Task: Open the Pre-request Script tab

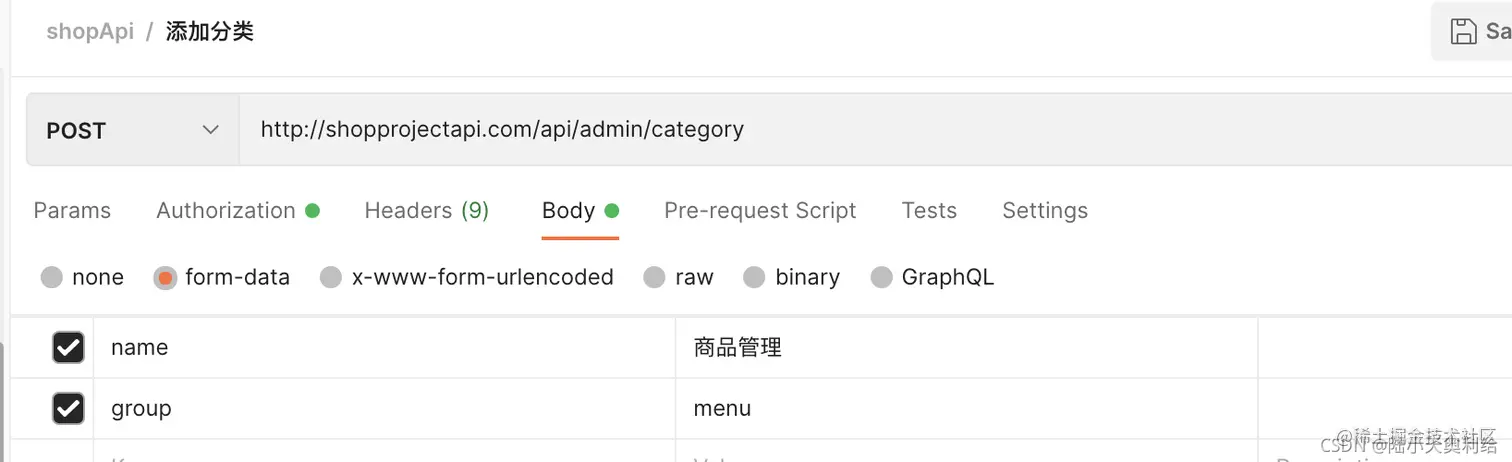Action: click(x=760, y=211)
